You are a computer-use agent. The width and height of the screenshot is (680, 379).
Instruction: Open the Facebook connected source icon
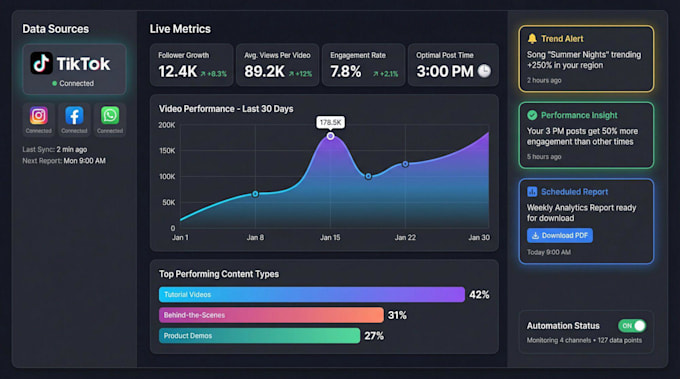[74, 116]
